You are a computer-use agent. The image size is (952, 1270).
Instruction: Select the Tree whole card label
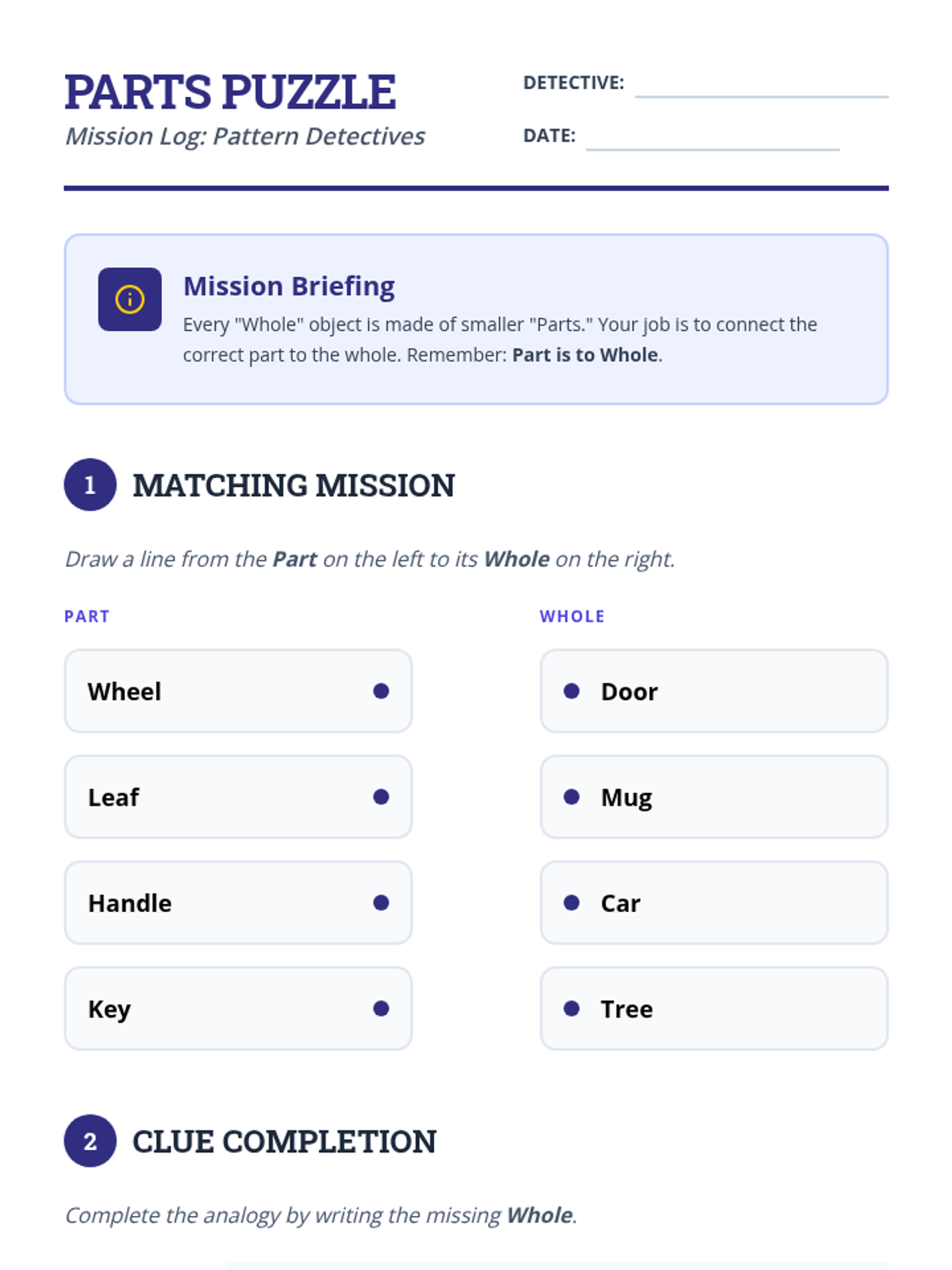pyautogui.click(x=627, y=1009)
